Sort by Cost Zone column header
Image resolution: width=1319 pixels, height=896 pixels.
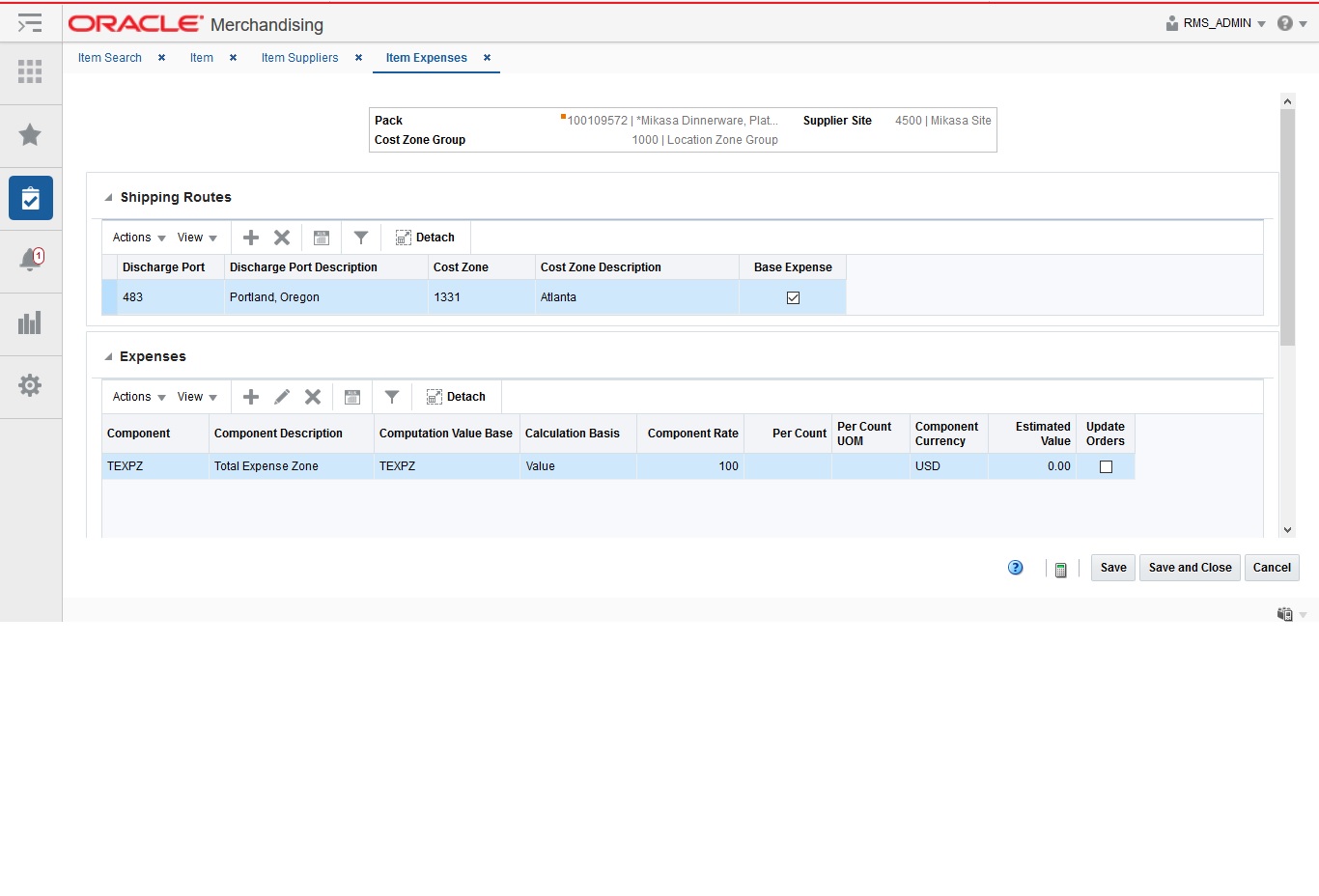tap(482, 267)
